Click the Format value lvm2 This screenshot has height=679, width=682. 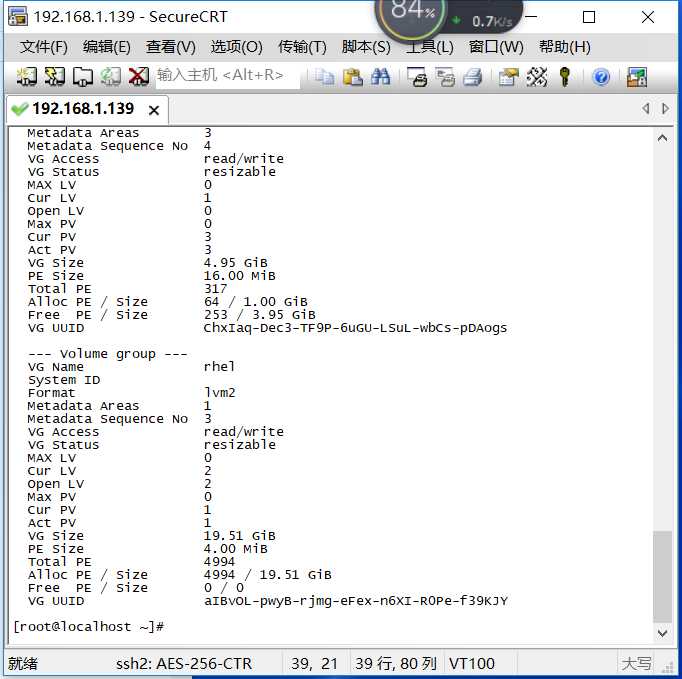point(220,393)
